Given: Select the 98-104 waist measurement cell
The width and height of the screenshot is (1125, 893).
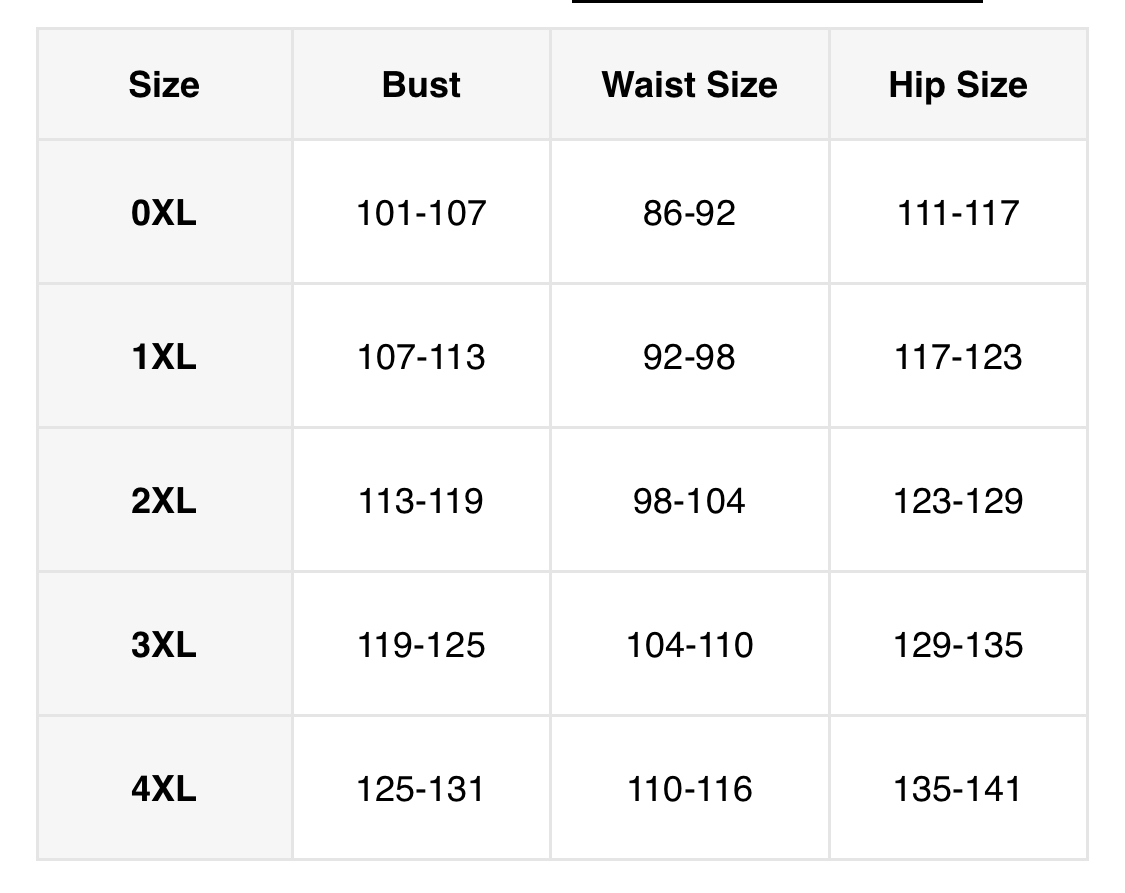Looking at the screenshot, I should tap(689, 501).
